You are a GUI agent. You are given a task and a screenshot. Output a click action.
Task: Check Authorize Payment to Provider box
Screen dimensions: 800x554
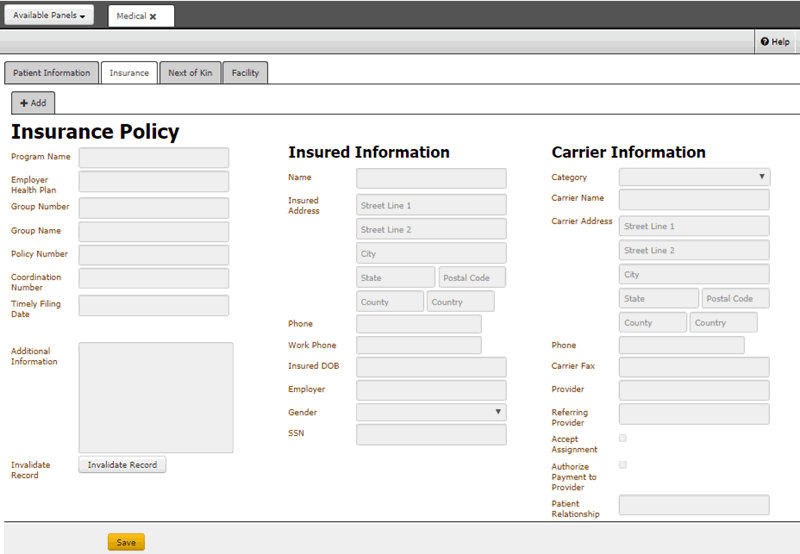(624, 465)
